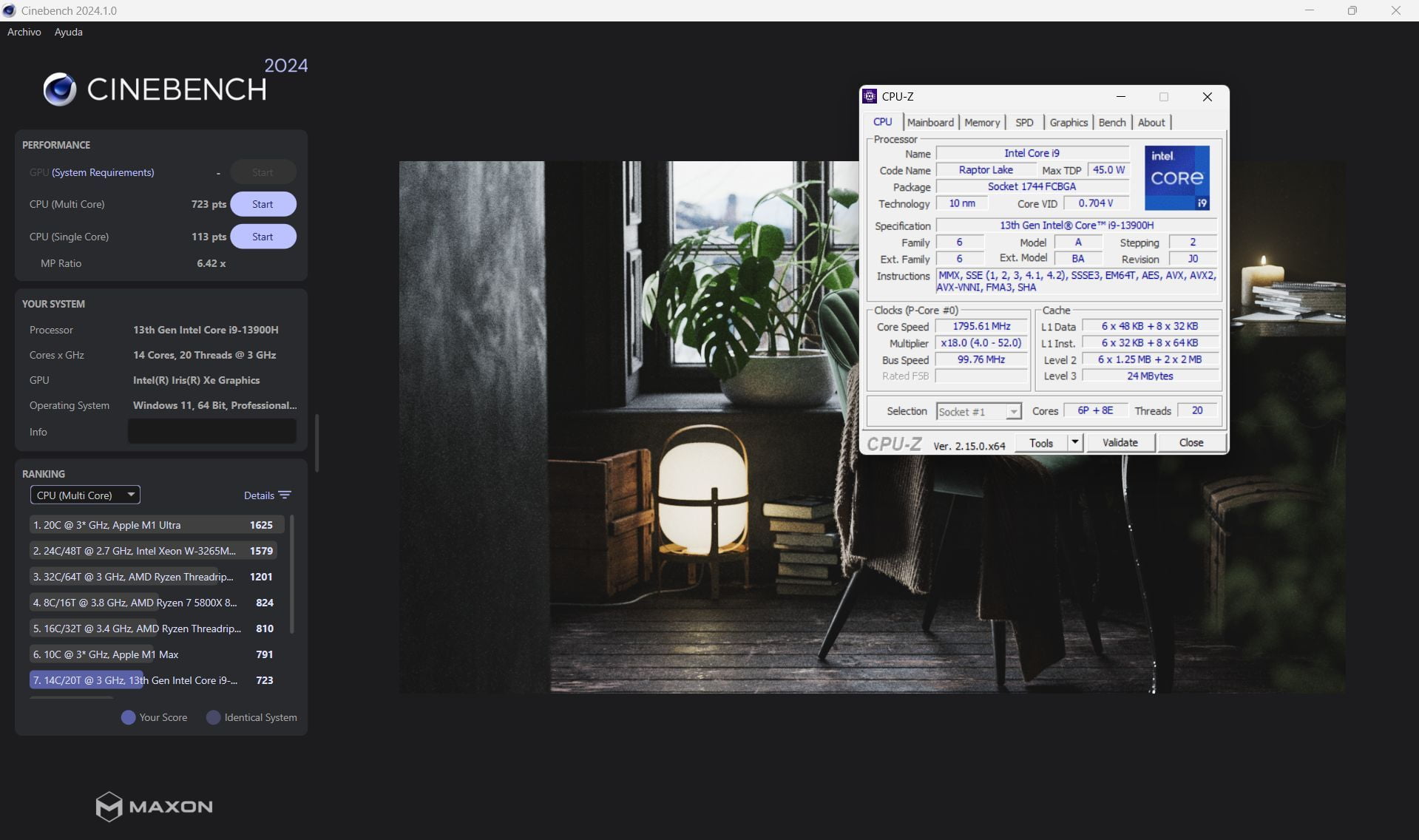Start the CPU Multi Core benchmark

click(263, 204)
